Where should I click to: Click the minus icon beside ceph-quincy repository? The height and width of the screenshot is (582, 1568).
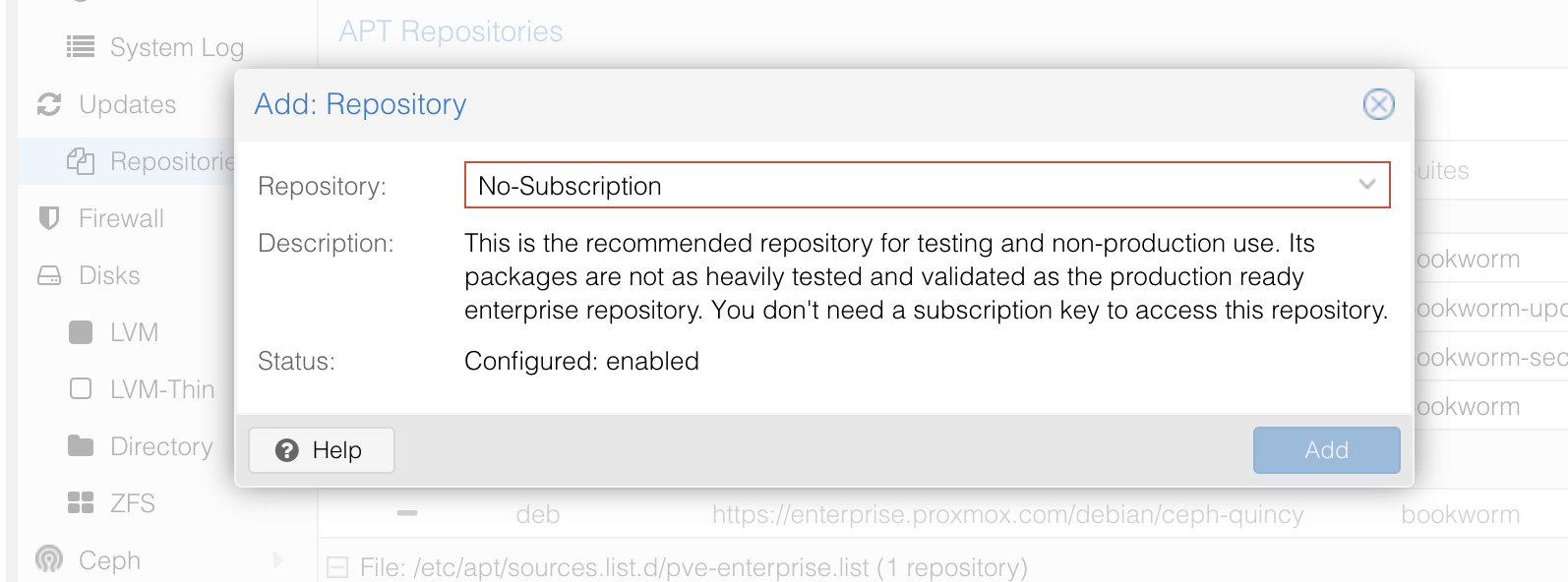pyautogui.click(x=407, y=513)
